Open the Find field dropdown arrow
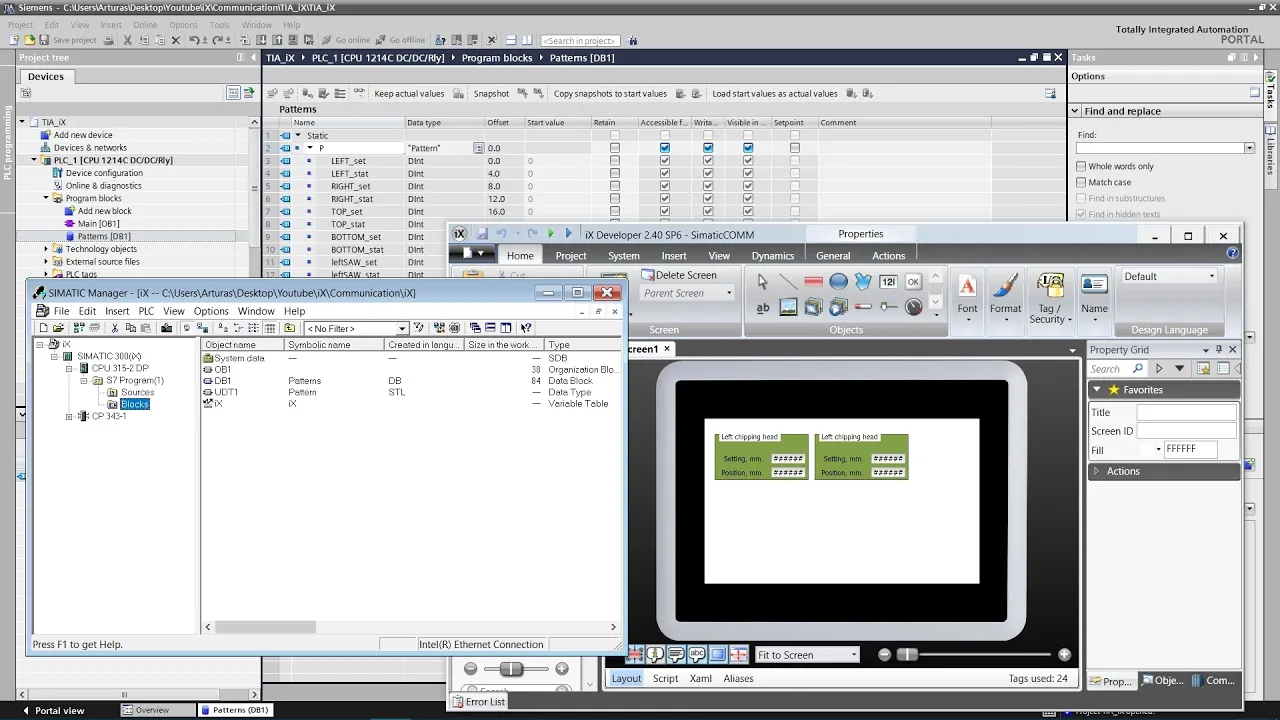Image resolution: width=1280 pixels, height=720 pixels. click(x=1249, y=148)
